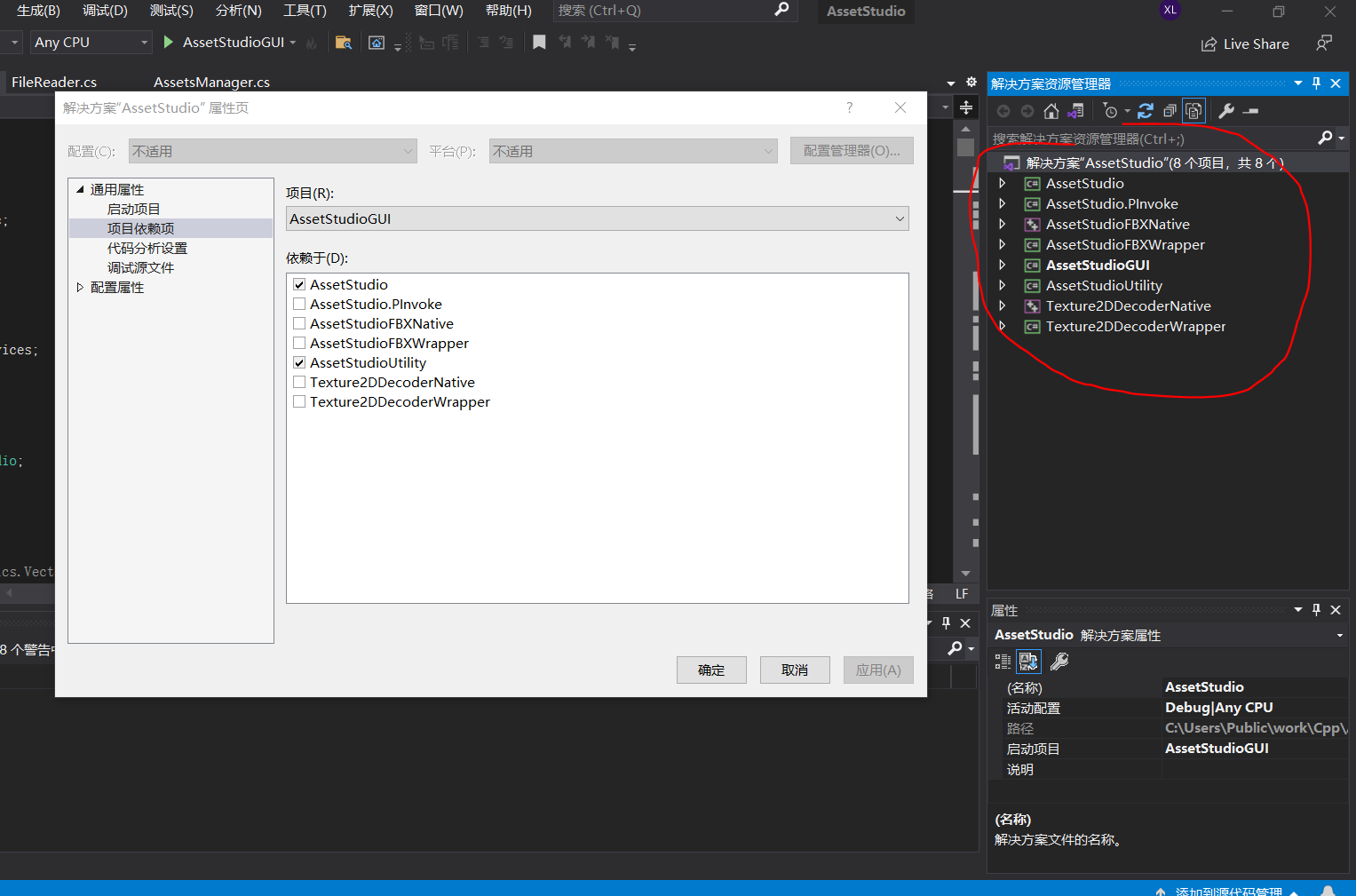Sort properties alphabetically in Properties panel
The image size is (1356, 896).
1028,662
